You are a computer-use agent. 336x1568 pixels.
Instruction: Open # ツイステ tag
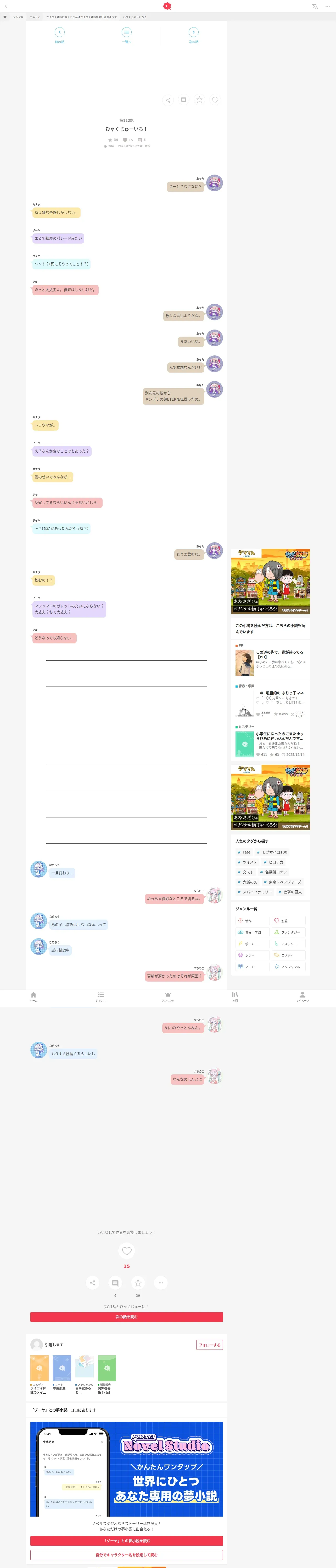(248, 862)
